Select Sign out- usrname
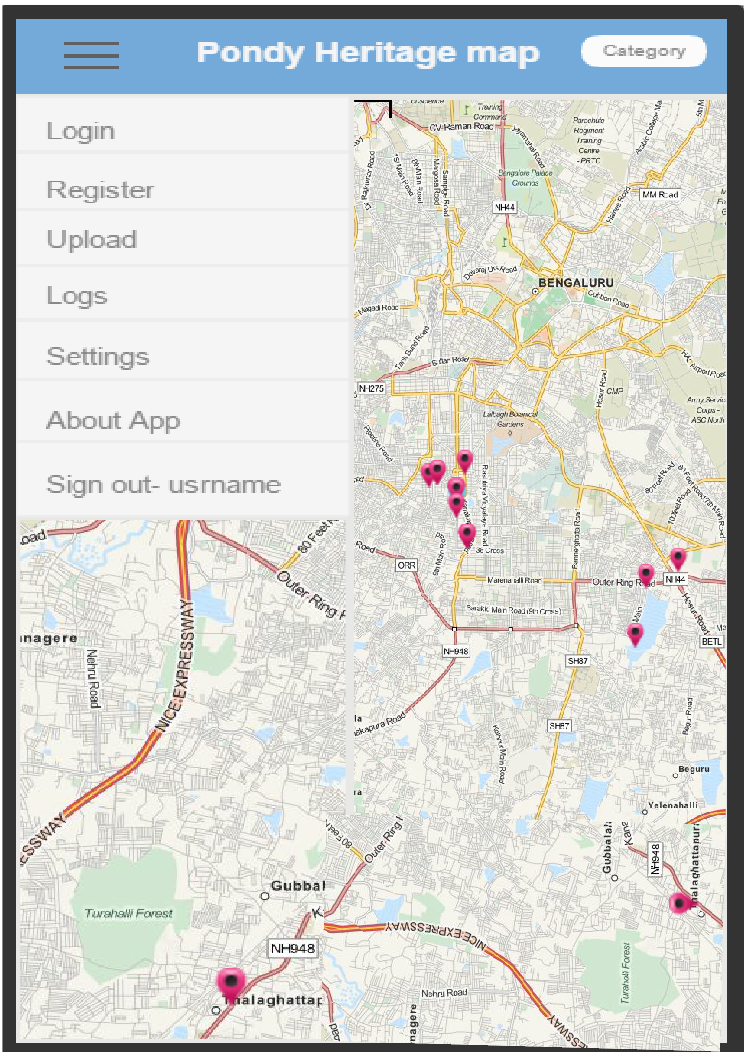This screenshot has width=744, height=1052. point(182,480)
